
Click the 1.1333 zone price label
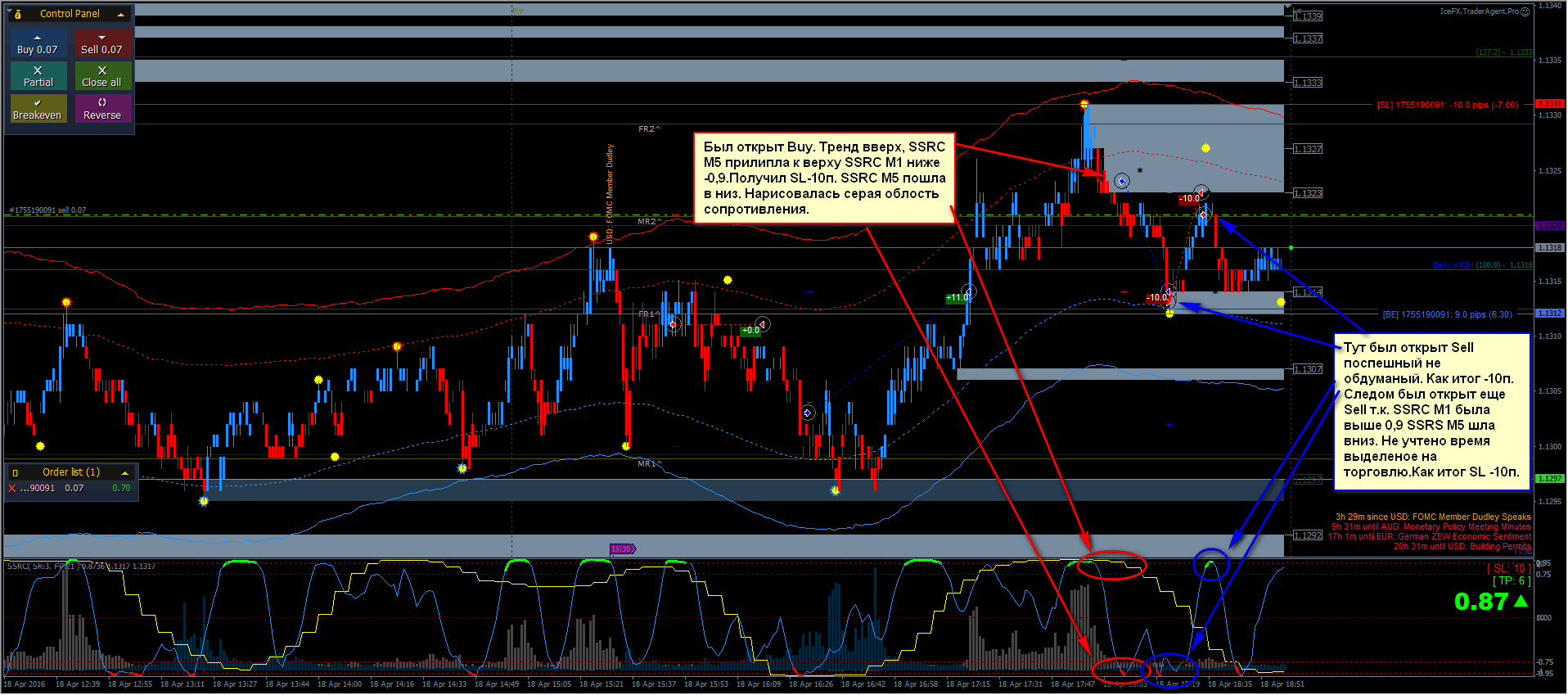(1308, 83)
